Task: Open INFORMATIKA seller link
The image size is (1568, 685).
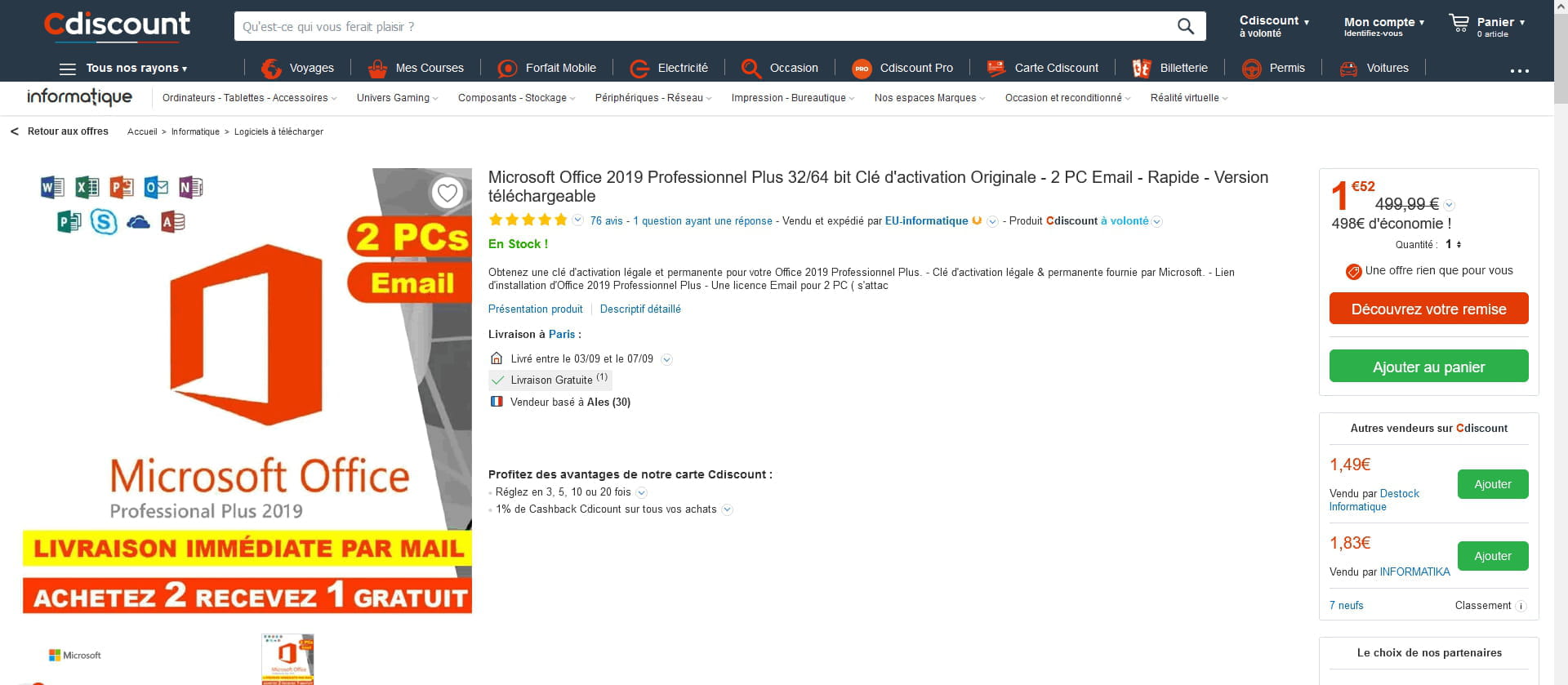Action: coord(1414,572)
